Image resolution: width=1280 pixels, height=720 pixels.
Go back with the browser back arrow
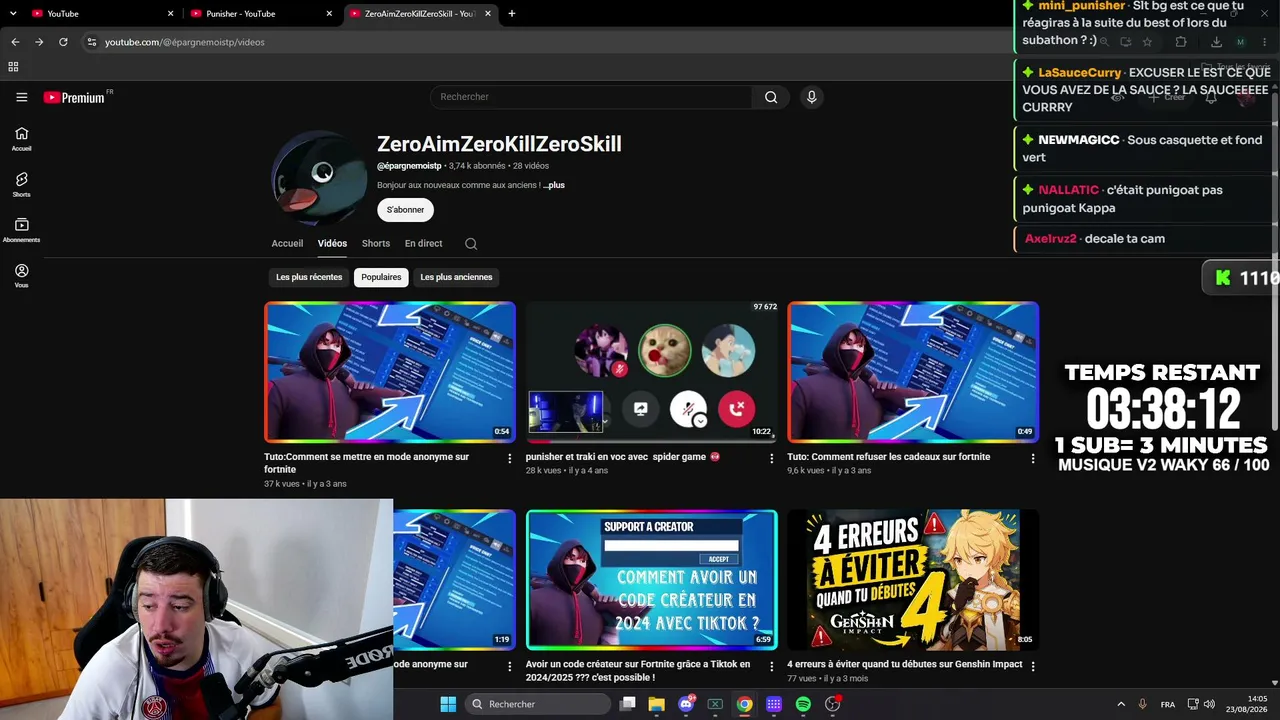pos(15,42)
